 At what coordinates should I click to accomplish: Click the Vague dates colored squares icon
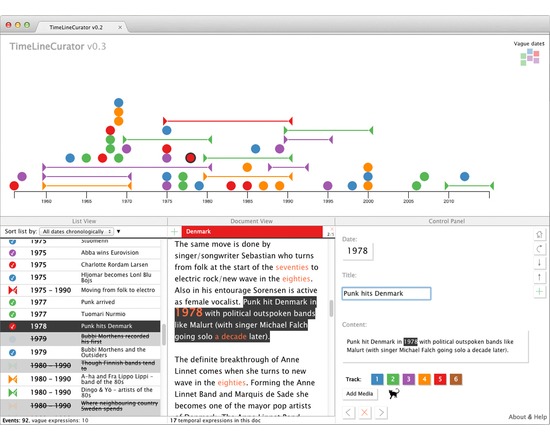pyautogui.click(x=530, y=57)
